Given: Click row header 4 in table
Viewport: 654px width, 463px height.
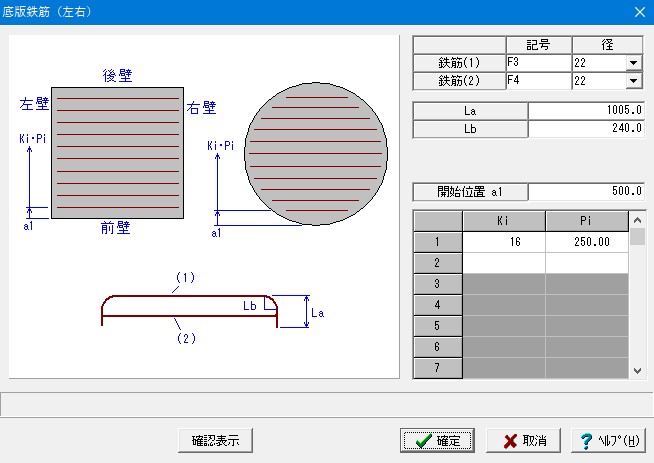Looking at the screenshot, I should 438,305.
